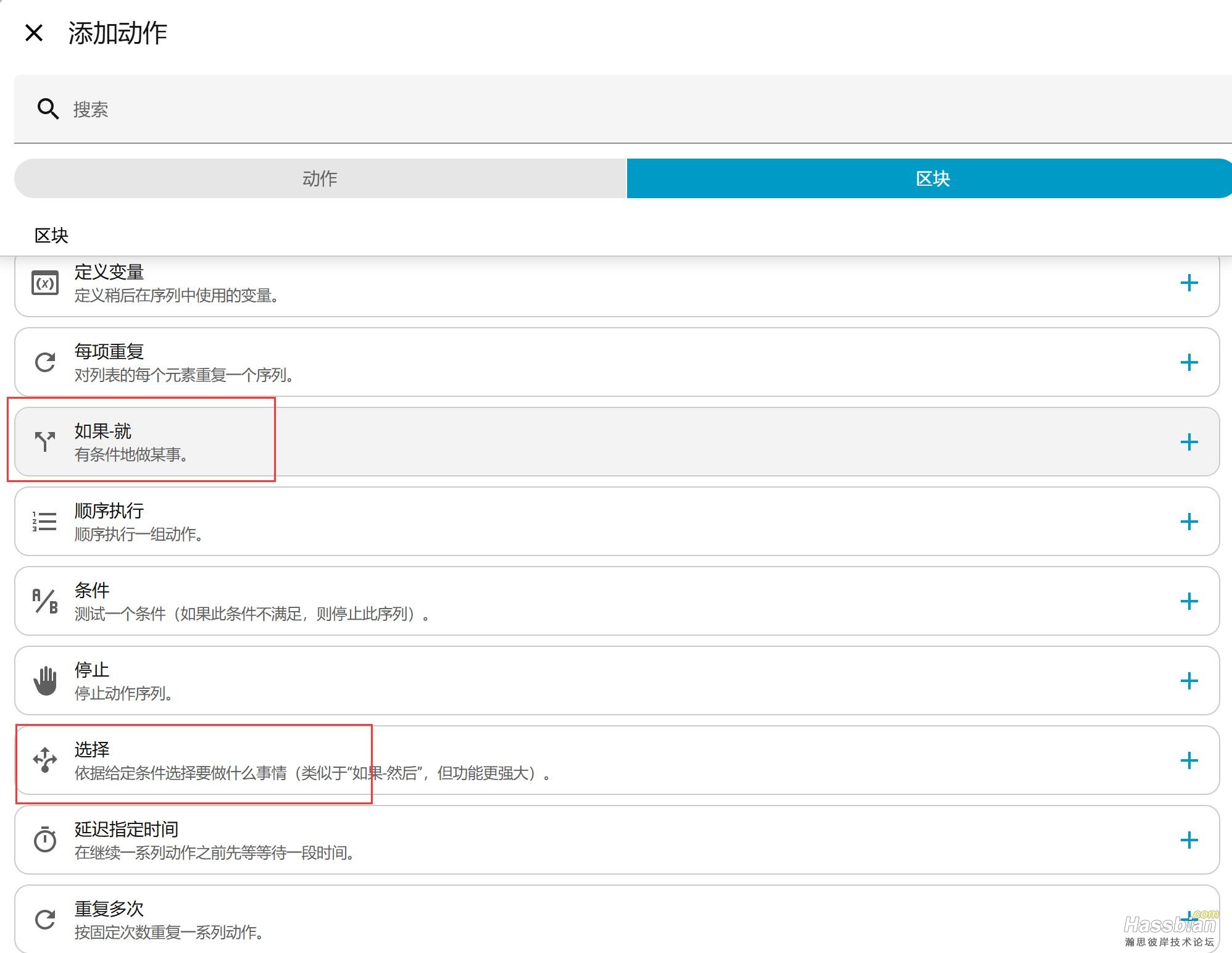Image resolution: width=1232 pixels, height=953 pixels.
Task: Click the define variable (x) icon
Action: (x=45, y=283)
